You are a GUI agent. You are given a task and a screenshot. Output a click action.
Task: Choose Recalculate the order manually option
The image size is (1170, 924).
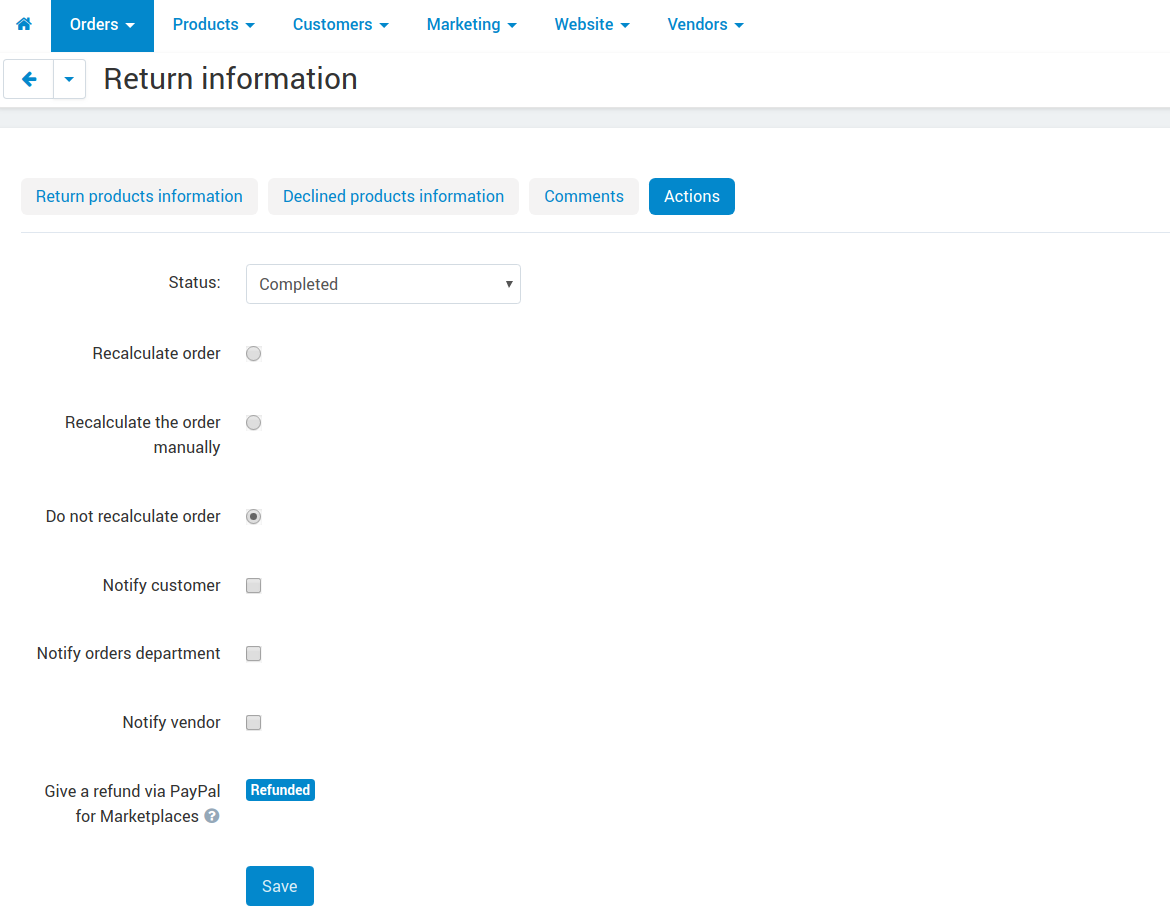click(254, 422)
